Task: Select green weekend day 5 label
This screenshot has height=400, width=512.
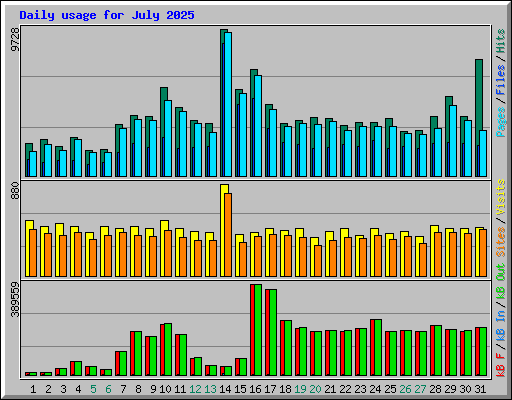Action: [x=93, y=389]
